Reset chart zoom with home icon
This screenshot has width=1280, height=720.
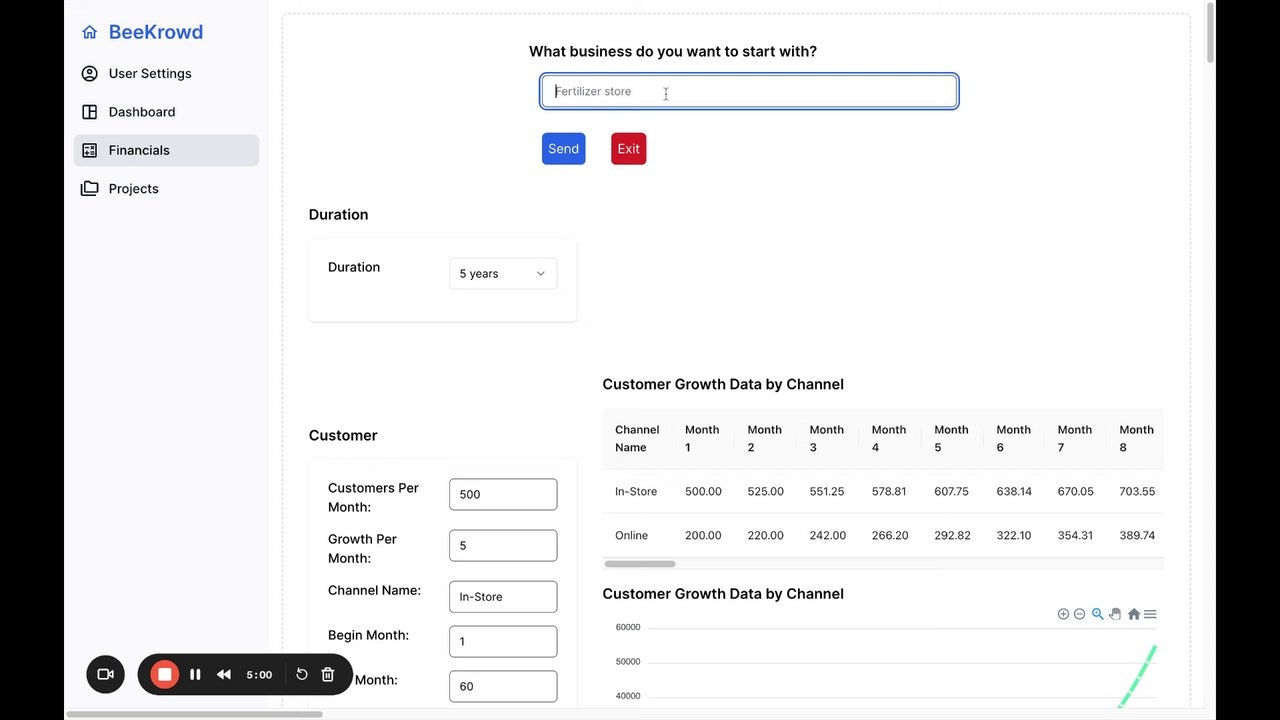coord(1133,614)
